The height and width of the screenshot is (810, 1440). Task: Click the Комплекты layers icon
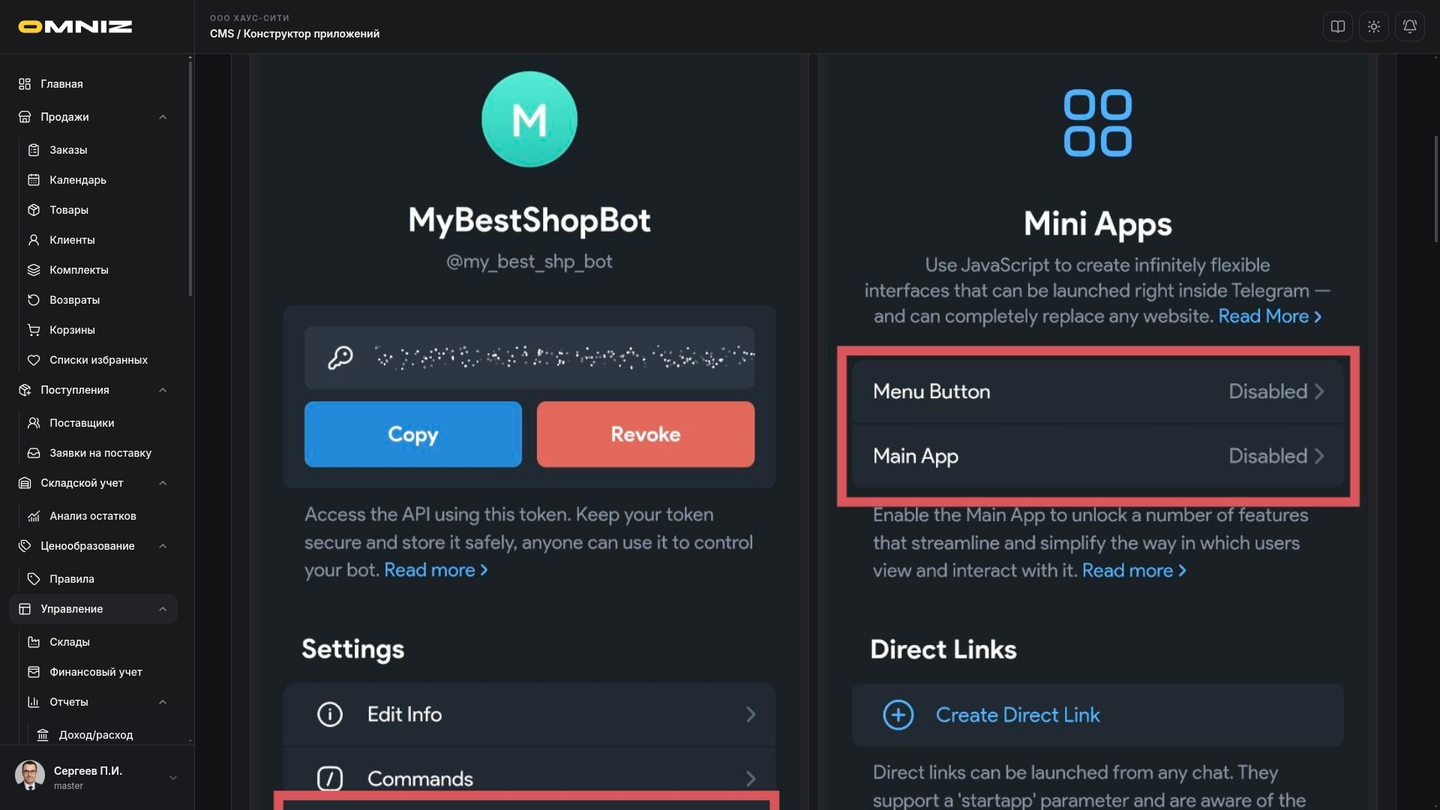[34, 270]
